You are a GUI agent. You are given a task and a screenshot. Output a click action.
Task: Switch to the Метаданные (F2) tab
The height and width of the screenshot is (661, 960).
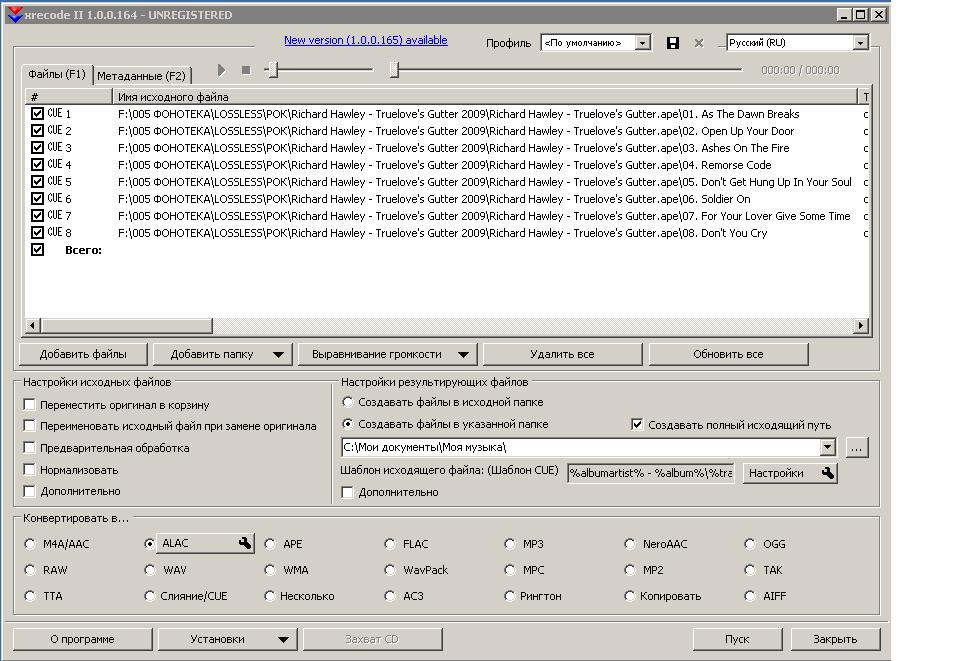point(141,76)
